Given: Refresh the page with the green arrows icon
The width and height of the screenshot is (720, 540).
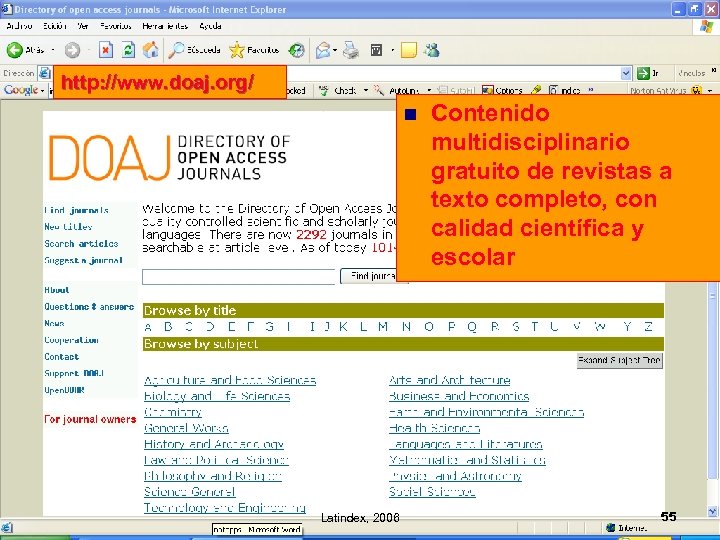Looking at the screenshot, I should [128, 50].
